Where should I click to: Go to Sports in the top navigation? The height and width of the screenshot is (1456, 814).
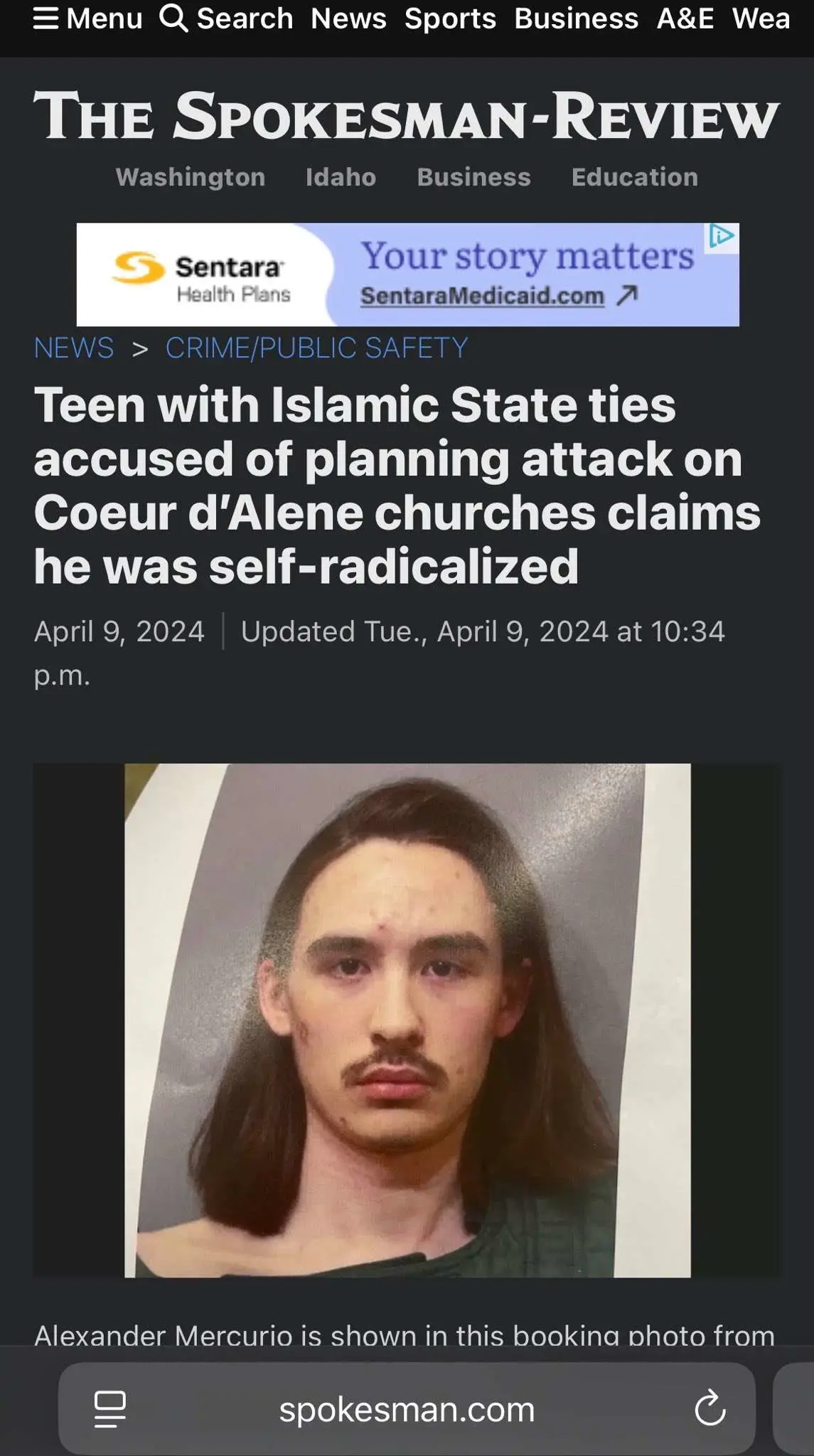point(450,18)
